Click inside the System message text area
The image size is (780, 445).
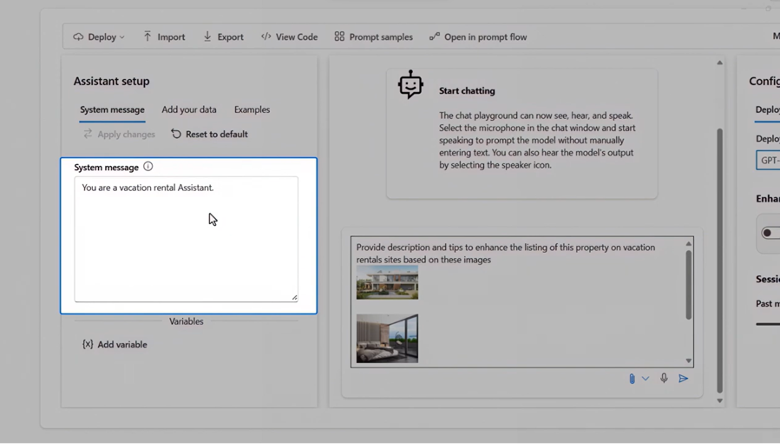pyautogui.click(x=186, y=239)
